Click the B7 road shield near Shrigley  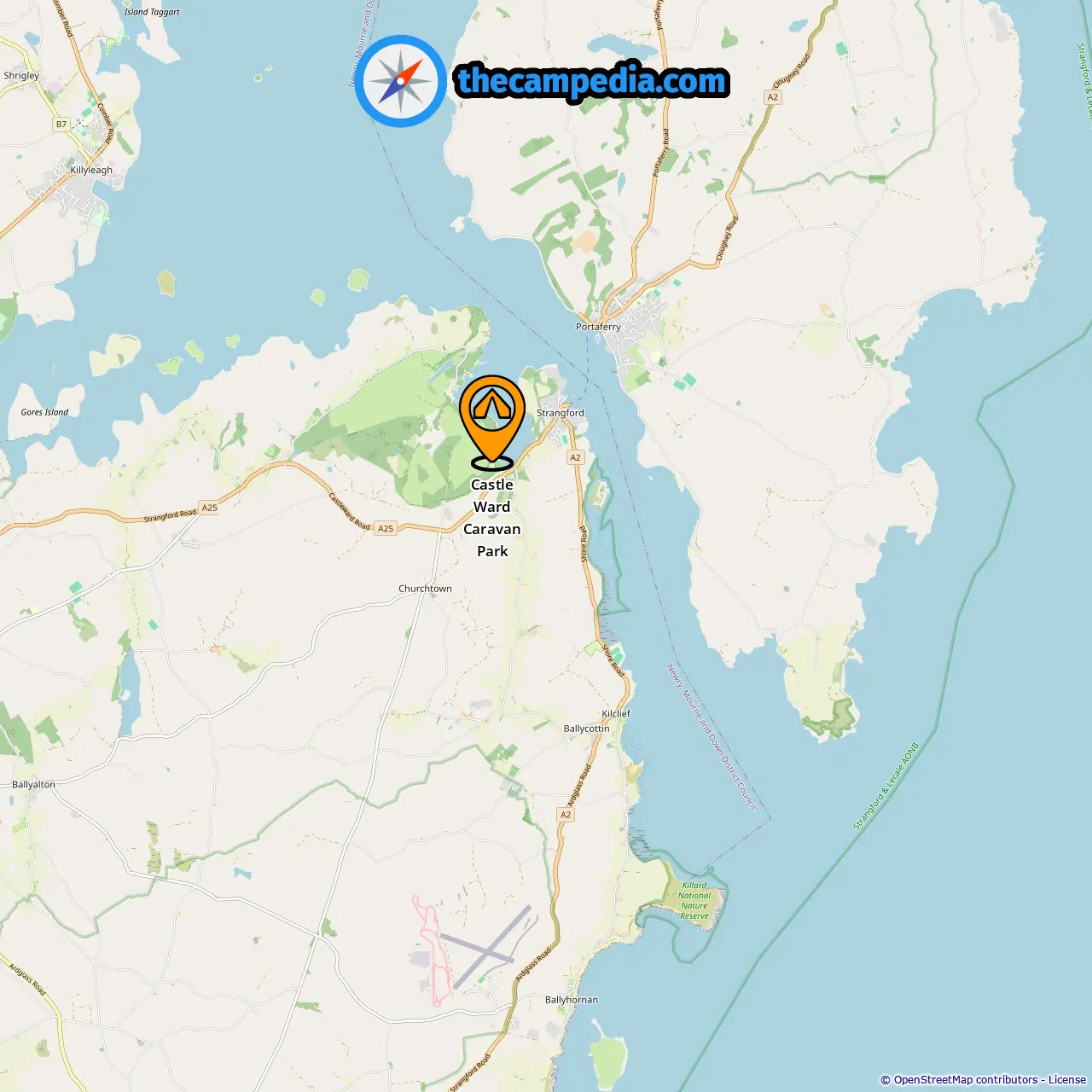(61, 125)
